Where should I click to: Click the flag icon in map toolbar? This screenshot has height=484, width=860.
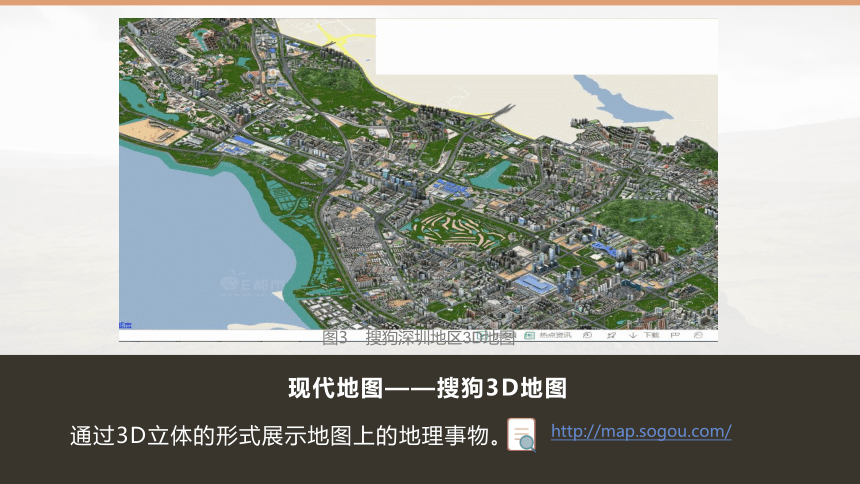click(x=675, y=335)
